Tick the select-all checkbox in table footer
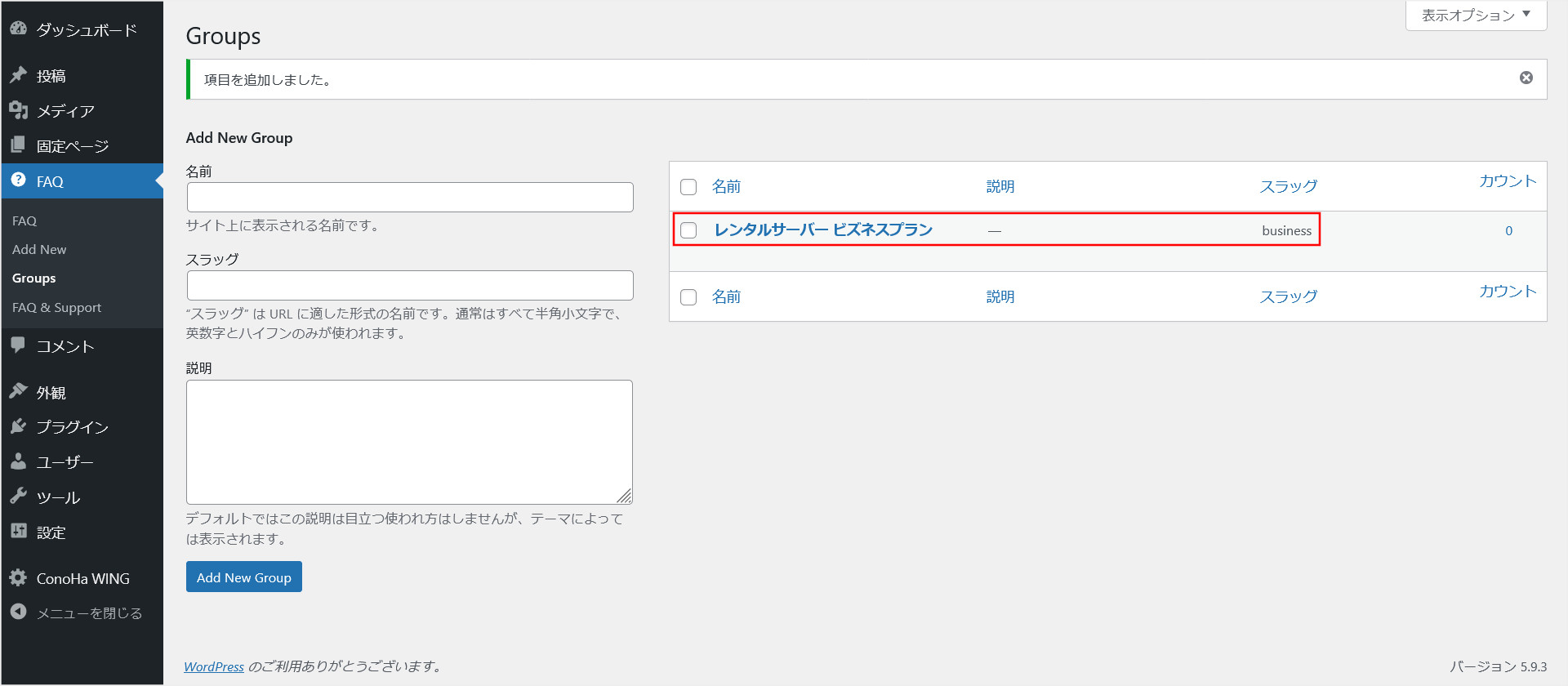 (688, 297)
